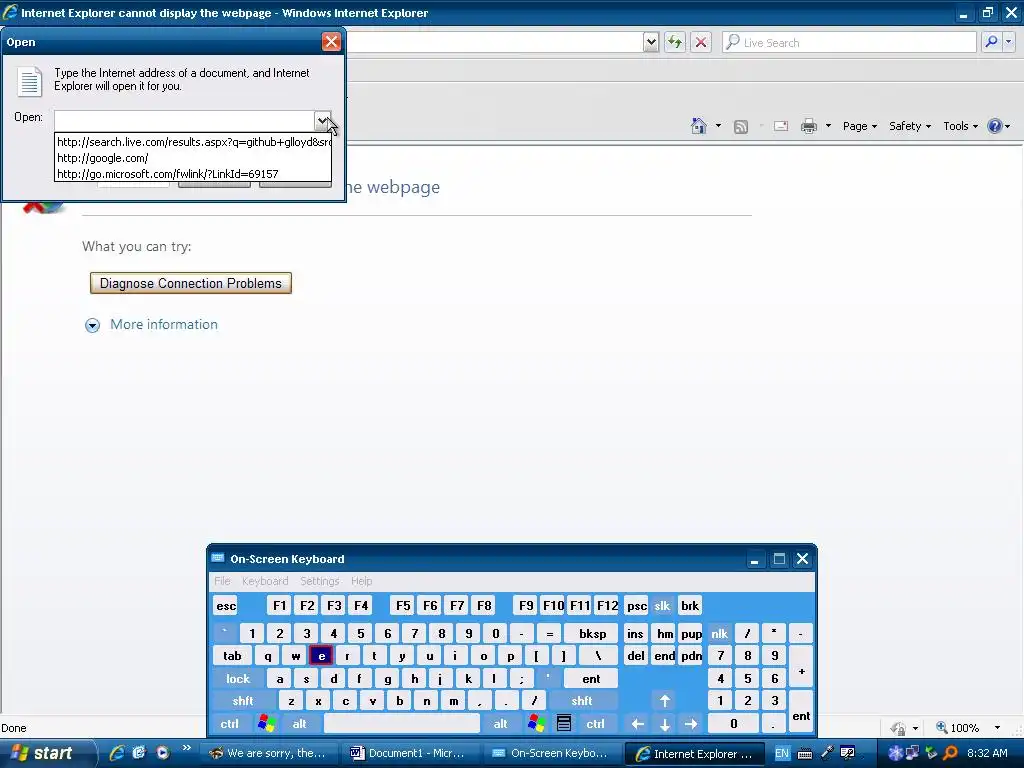The width and height of the screenshot is (1024, 768).
Task: Click the blue Help question mark icon
Action: pyautogui.click(x=995, y=126)
